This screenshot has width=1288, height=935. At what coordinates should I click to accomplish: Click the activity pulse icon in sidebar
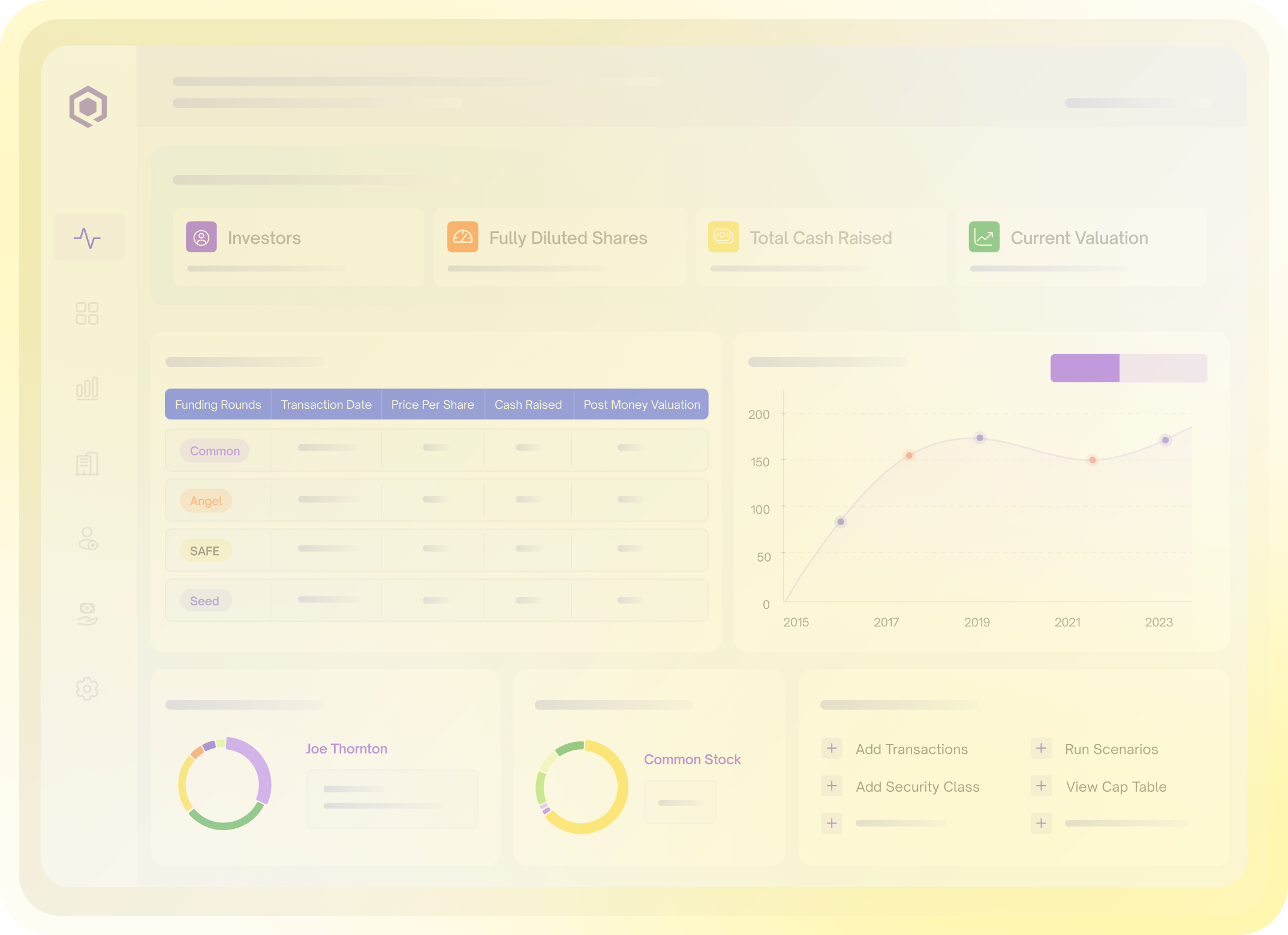point(88,238)
